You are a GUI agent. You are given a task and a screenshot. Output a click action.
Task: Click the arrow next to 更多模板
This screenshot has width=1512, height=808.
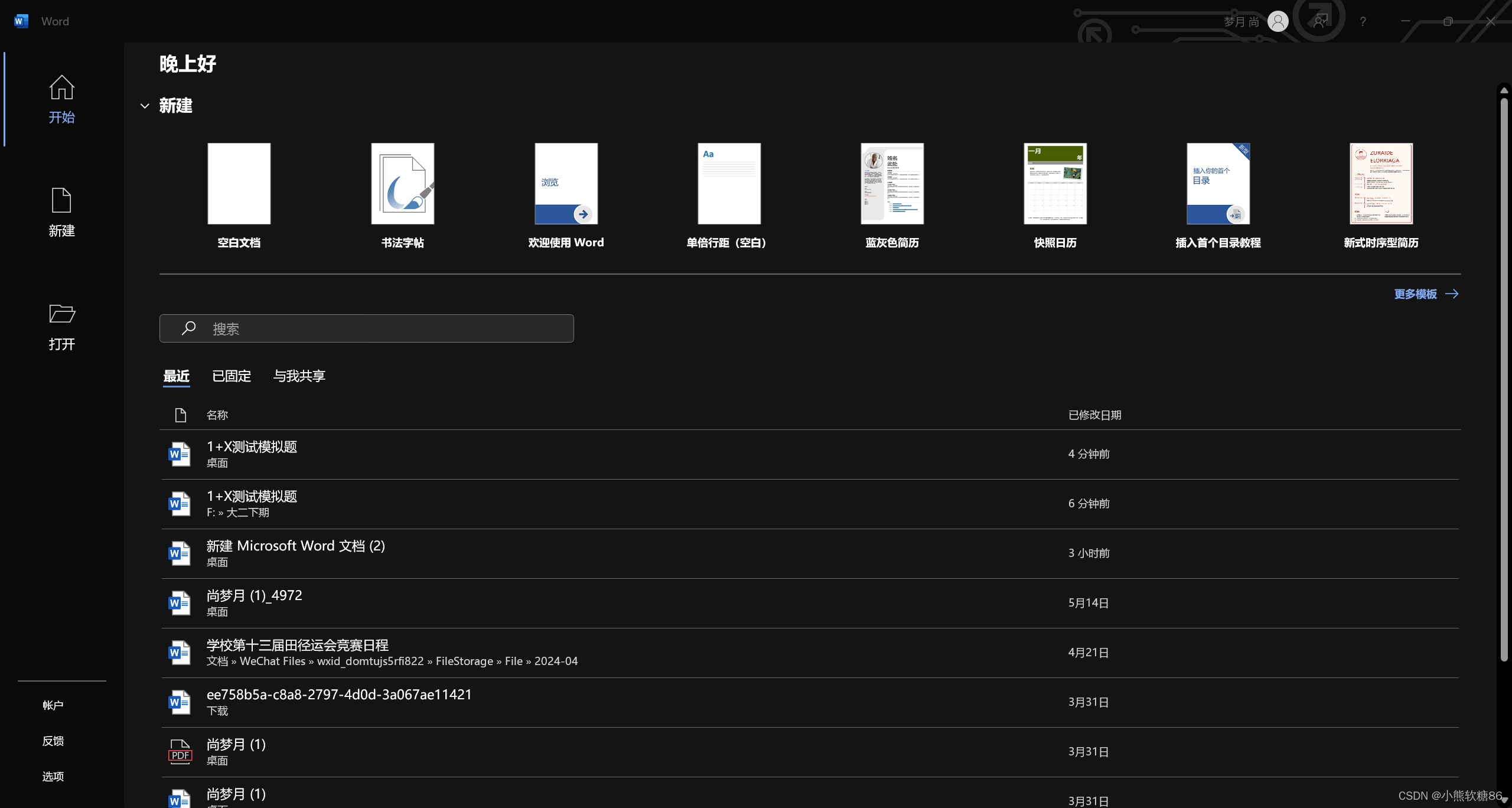[x=1452, y=294]
